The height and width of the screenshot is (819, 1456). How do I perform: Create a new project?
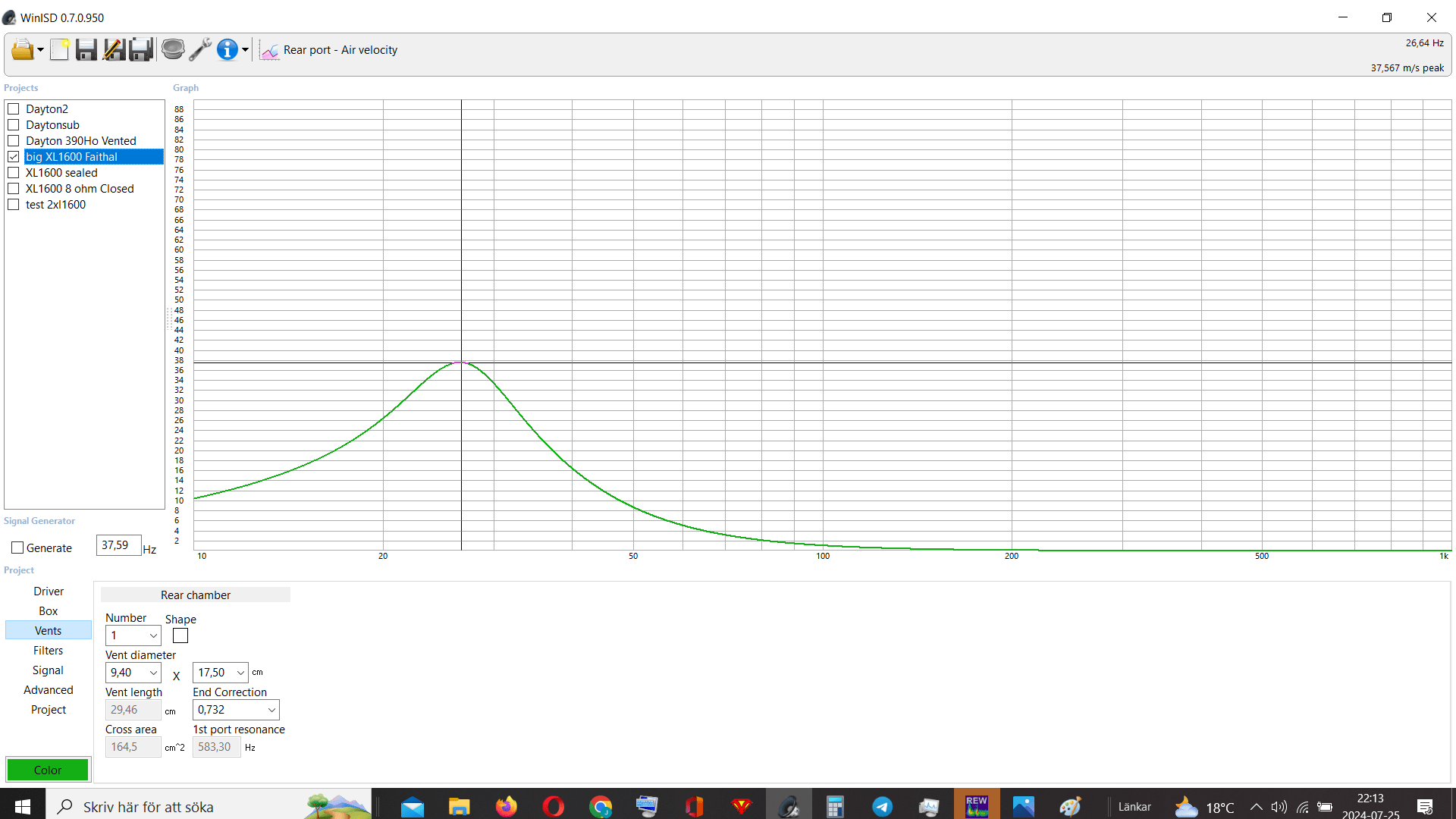tap(59, 50)
